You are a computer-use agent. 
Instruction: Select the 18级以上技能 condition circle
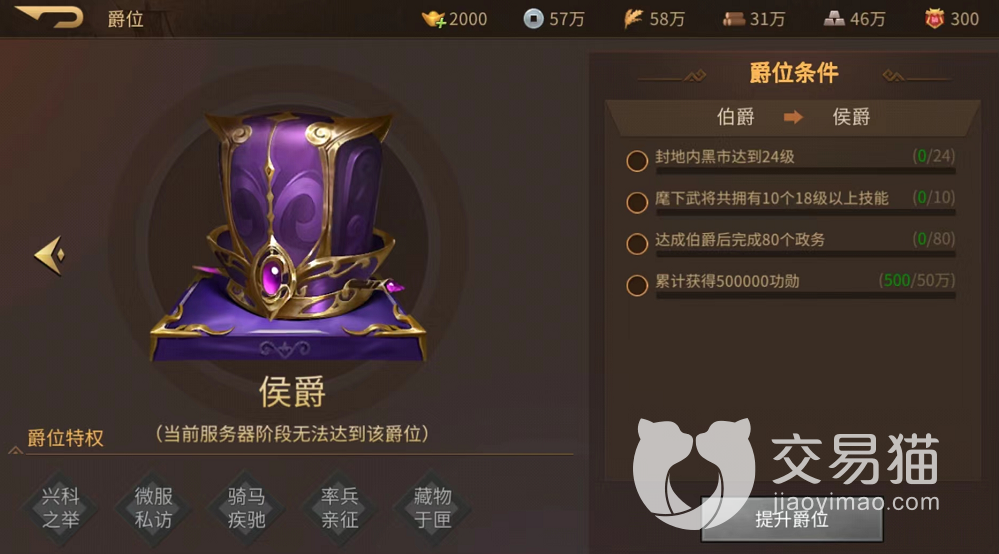click(x=637, y=202)
